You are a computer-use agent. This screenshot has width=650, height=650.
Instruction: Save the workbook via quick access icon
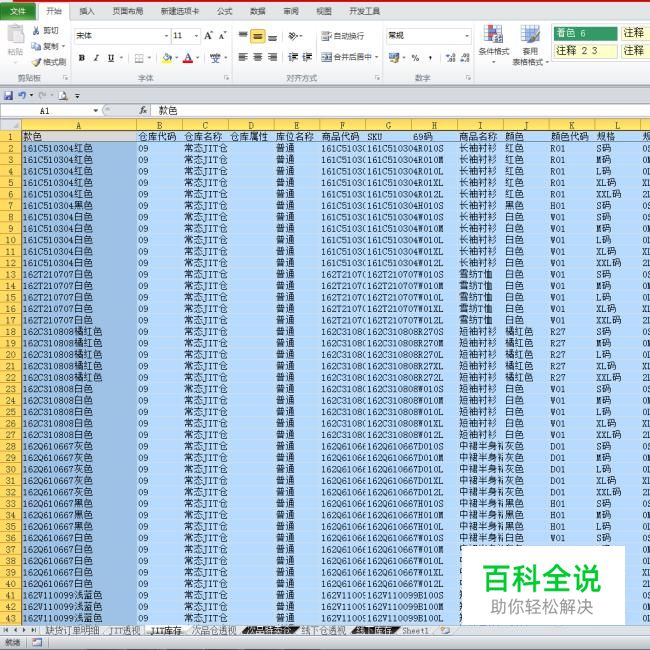click(x=8, y=96)
